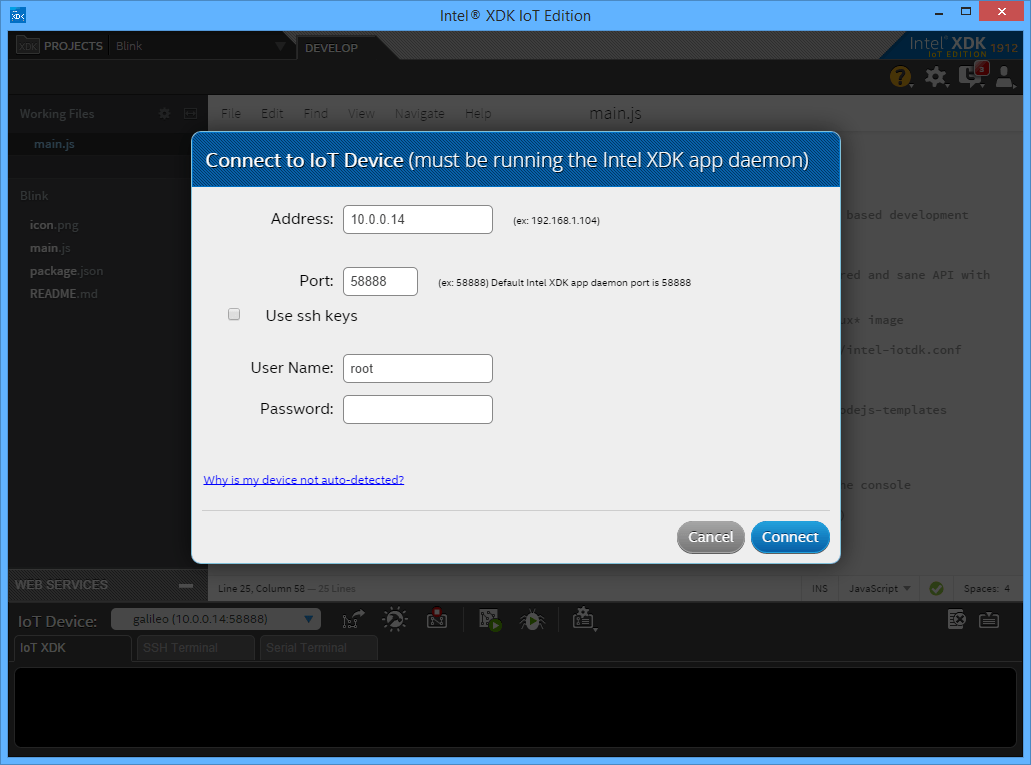Click the Working Files gear icon

click(165, 114)
